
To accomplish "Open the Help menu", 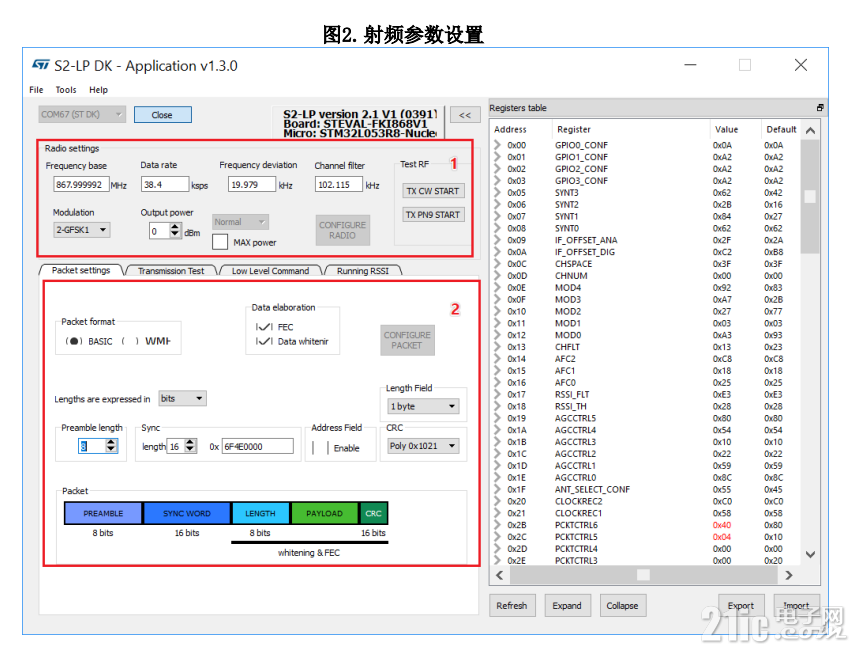I will pyautogui.click(x=98, y=90).
